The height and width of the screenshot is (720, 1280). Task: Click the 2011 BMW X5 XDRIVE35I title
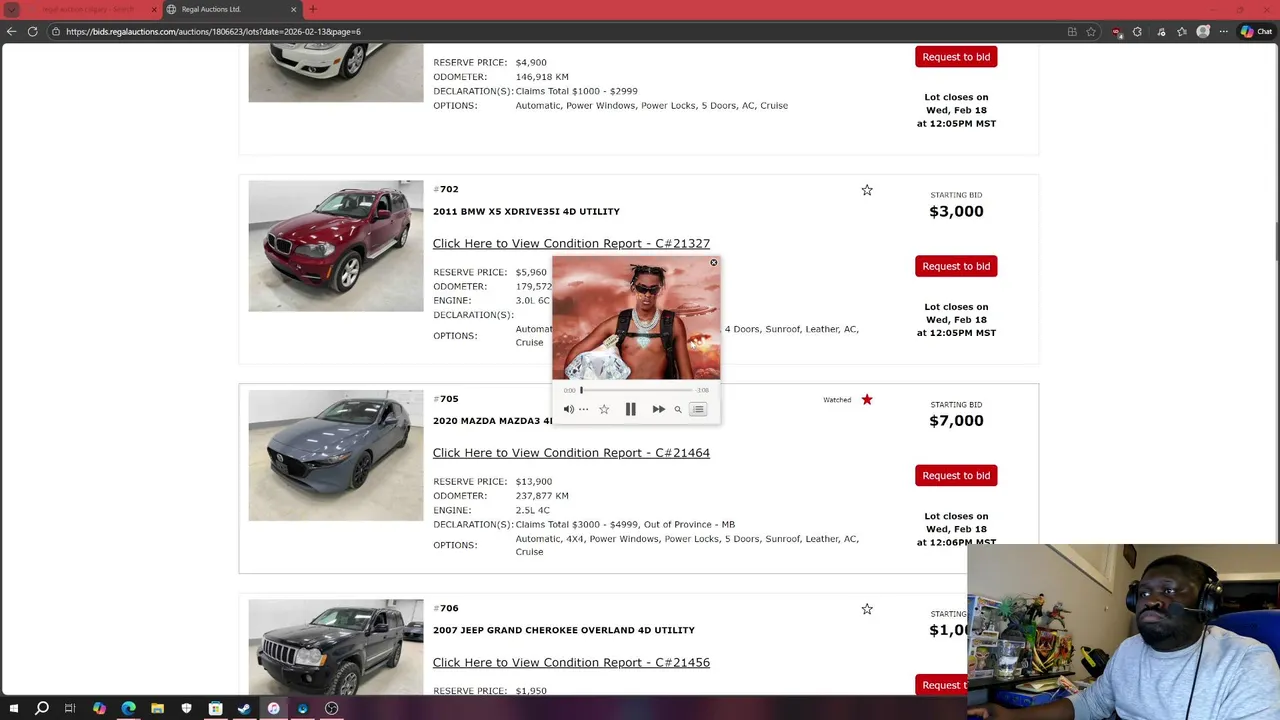tap(526, 212)
